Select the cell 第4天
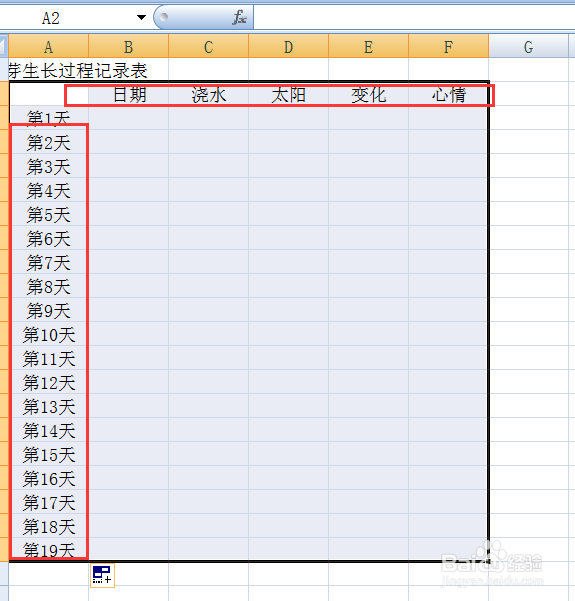 [48, 190]
